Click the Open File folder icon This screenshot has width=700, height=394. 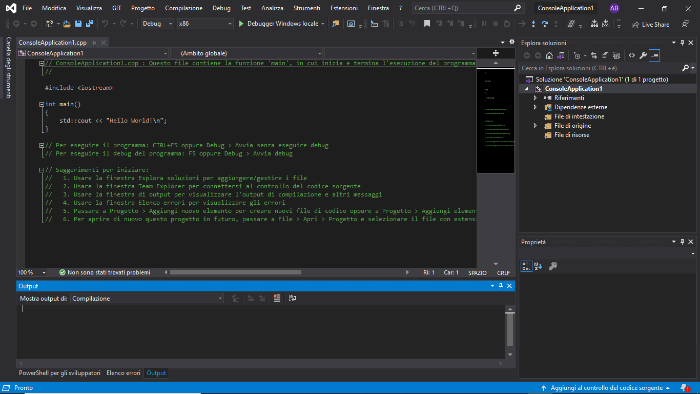pyautogui.click(x=67, y=24)
